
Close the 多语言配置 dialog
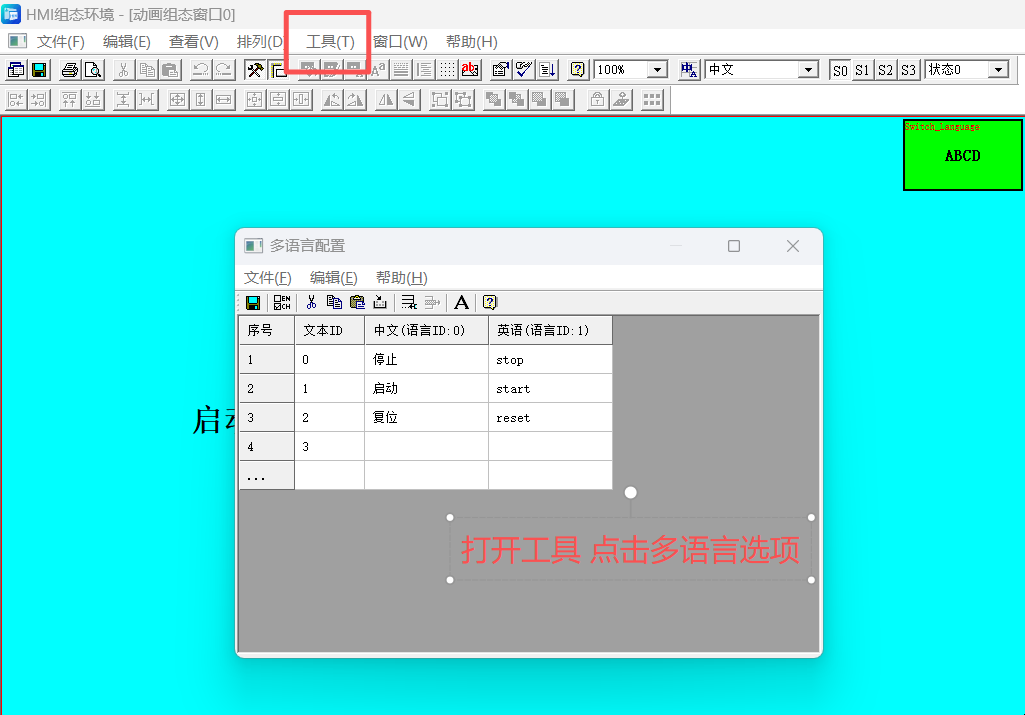click(793, 246)
